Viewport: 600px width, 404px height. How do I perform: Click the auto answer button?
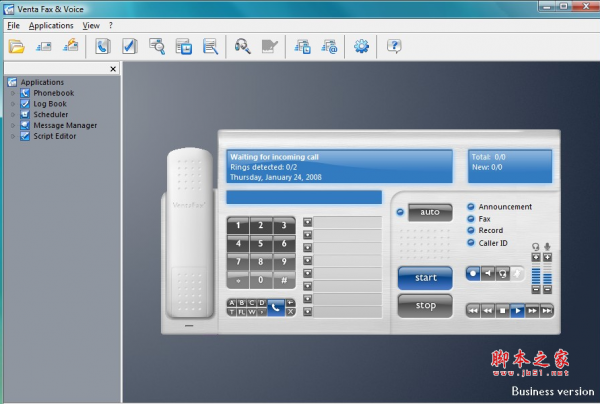(x=430, y=212)
